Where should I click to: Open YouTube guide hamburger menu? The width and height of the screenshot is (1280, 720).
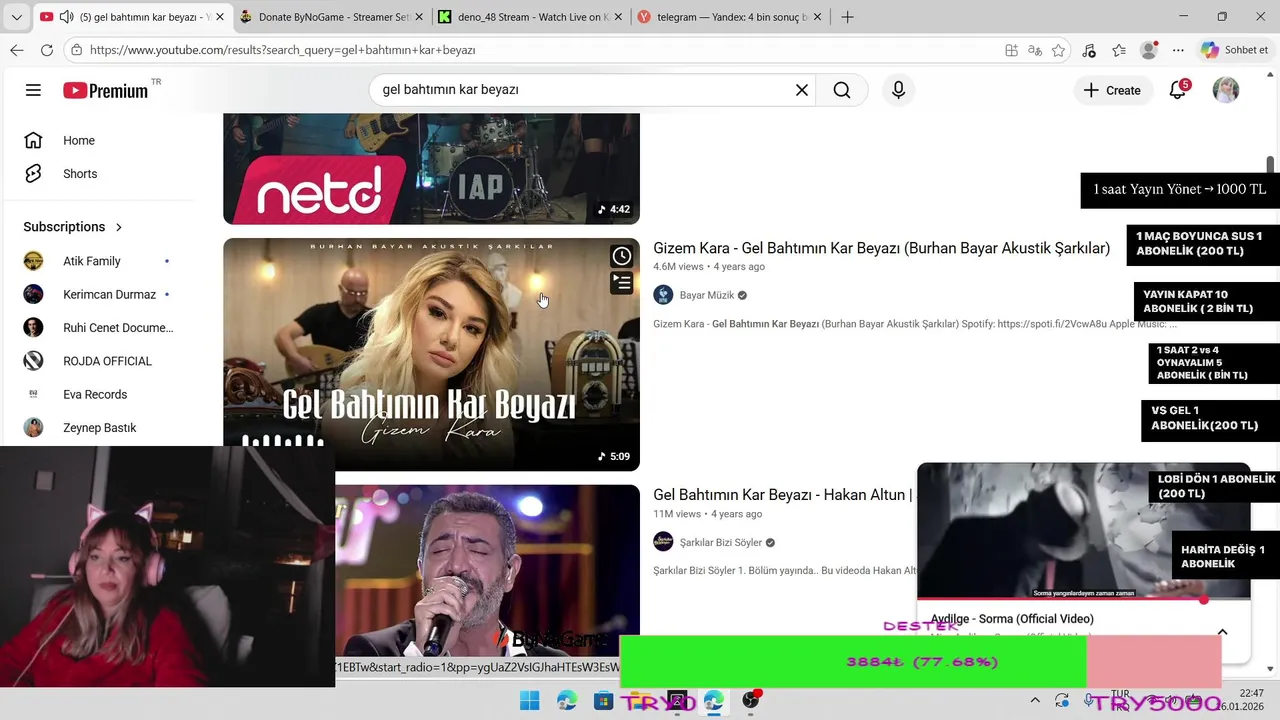point(33,90)
